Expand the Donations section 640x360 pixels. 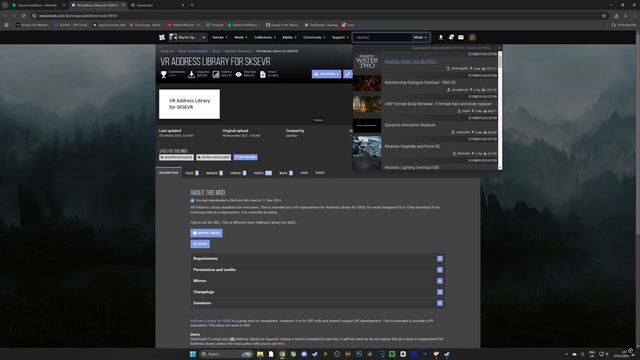(x=317, y=303)
